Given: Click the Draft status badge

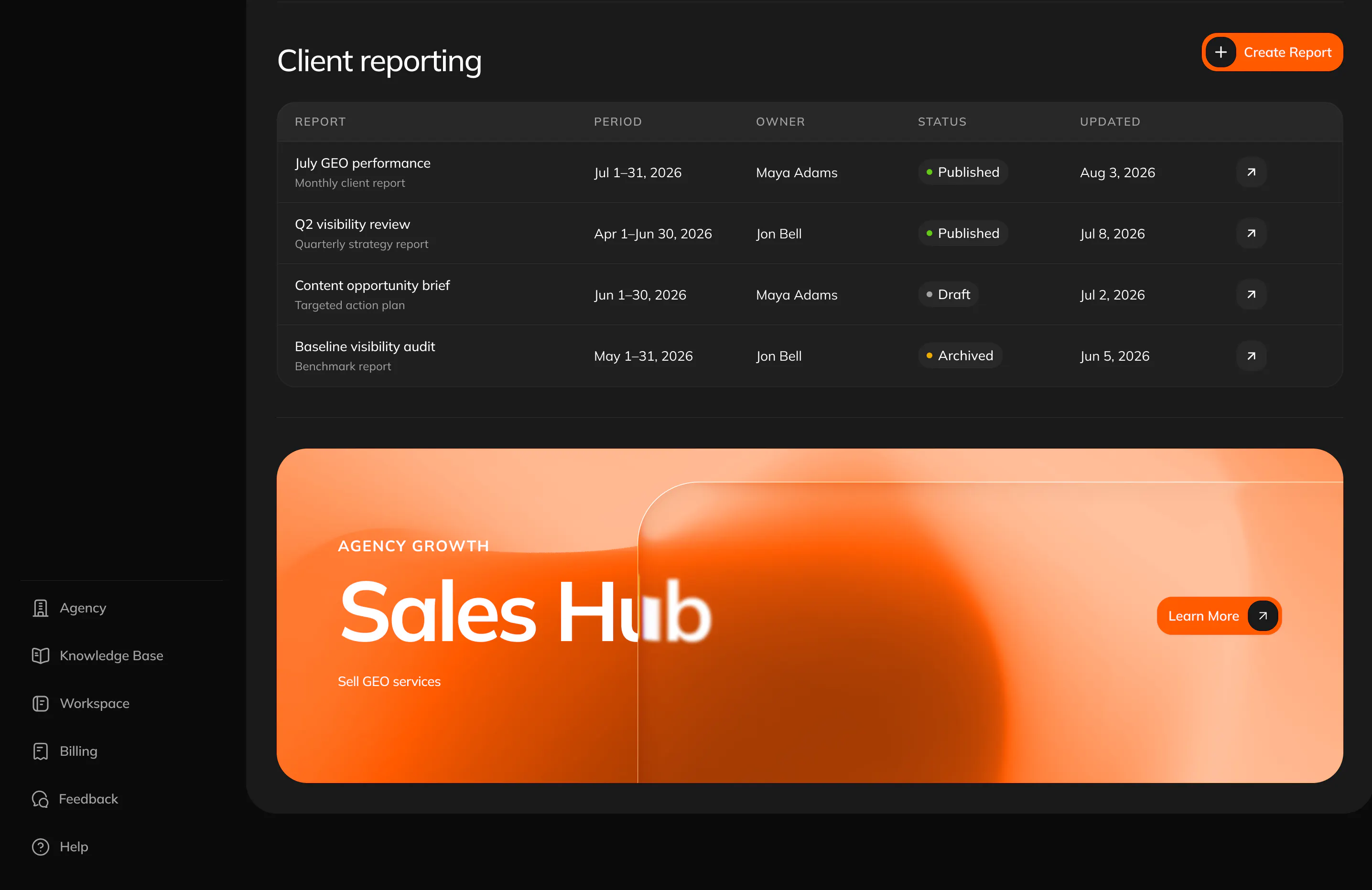Looking at the screenshot, I should coord(948,295).
